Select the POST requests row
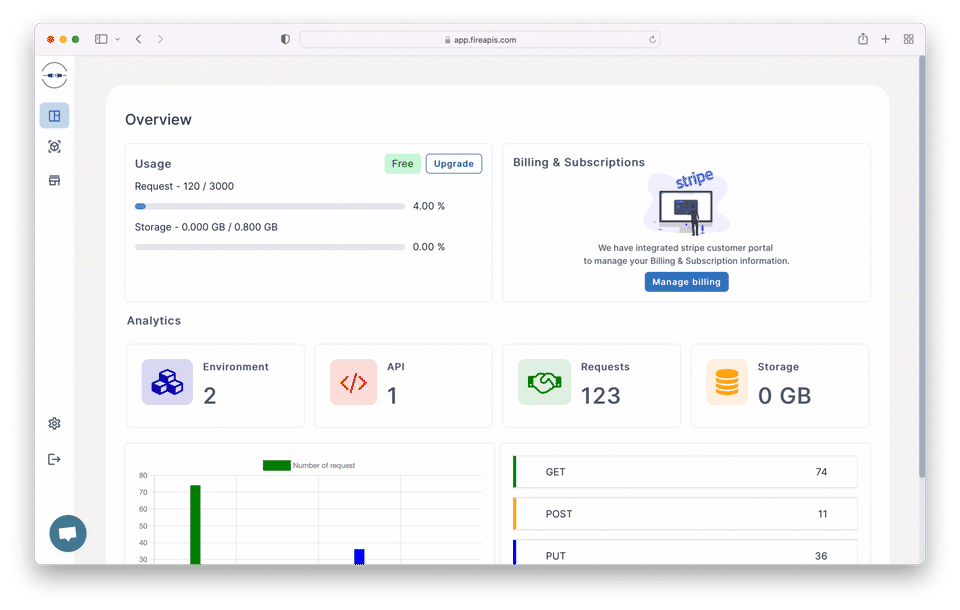Screen dimensions: 960x610 coord(686,514)
